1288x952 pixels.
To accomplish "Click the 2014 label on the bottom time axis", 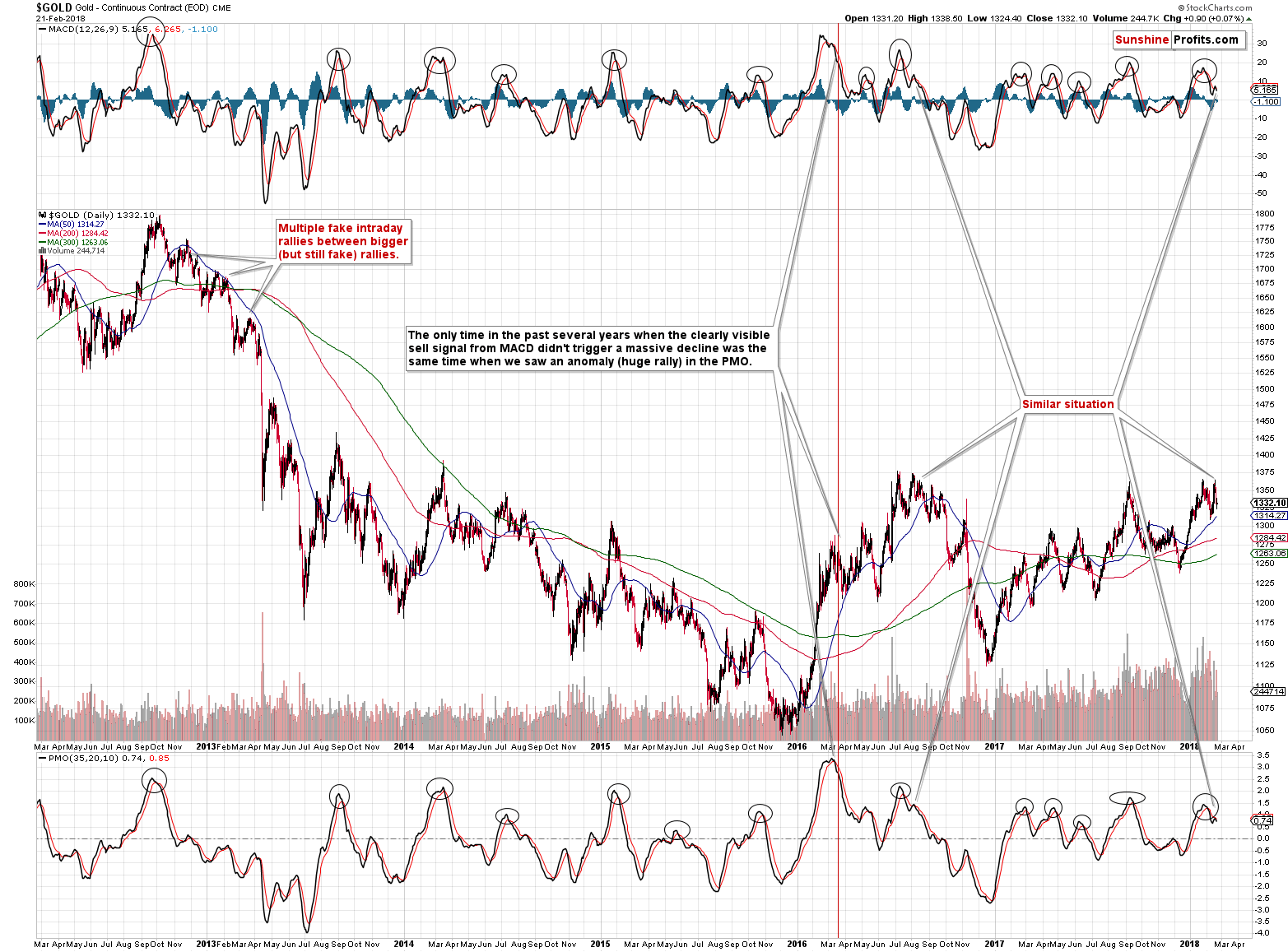I will [x=404, y=944].
